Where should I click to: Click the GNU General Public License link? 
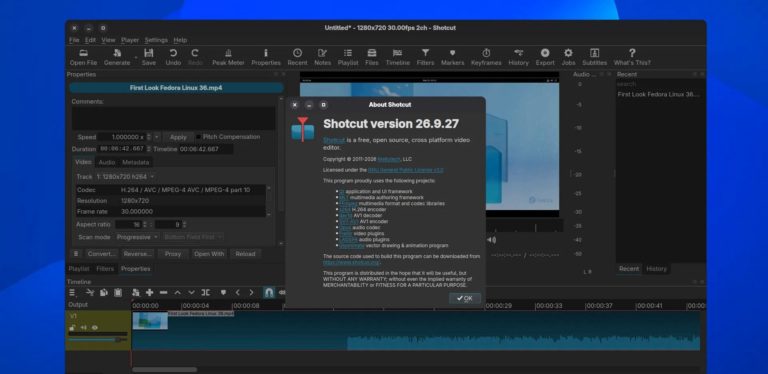pyautogui.click(x=406, y=170)
